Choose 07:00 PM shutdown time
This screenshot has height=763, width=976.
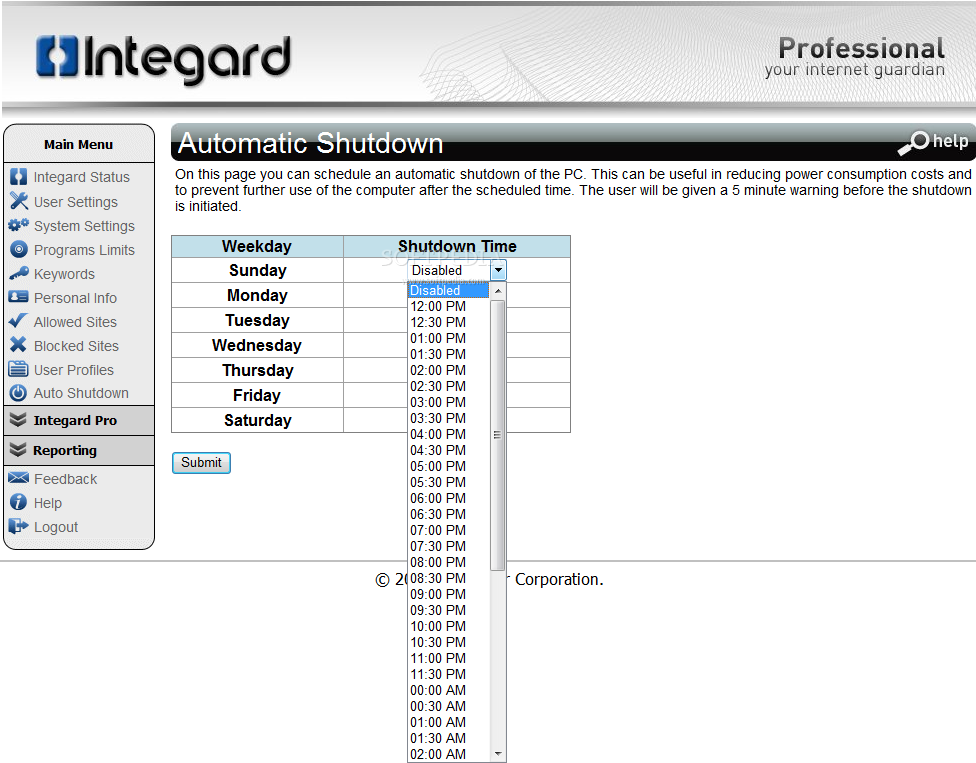point(448,530)
